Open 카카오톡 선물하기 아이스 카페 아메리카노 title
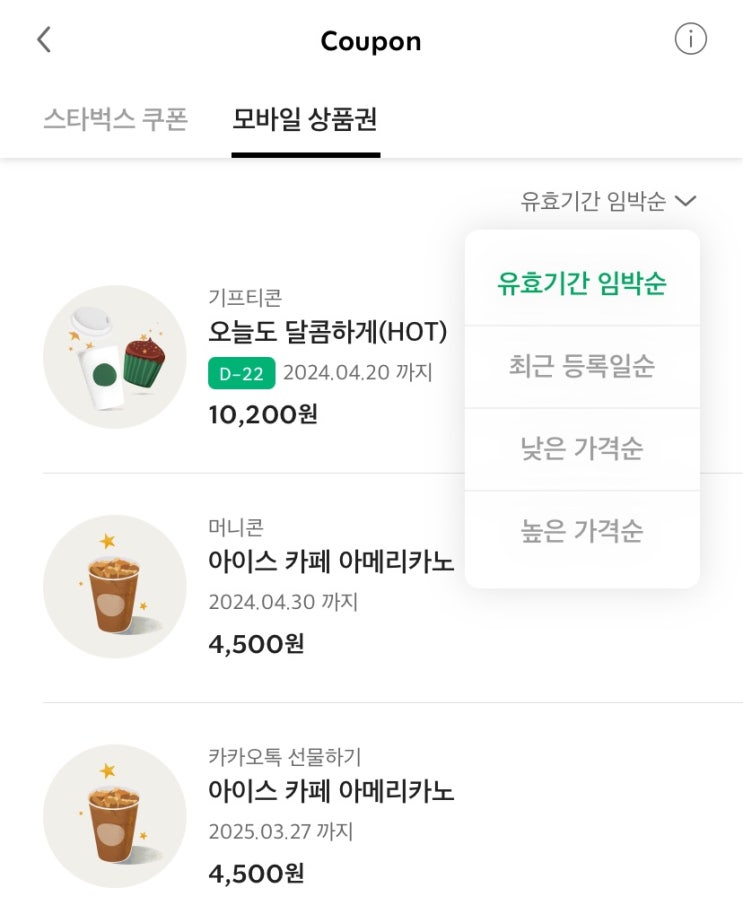Screen dimensions: 743x905 click(331, 791)
